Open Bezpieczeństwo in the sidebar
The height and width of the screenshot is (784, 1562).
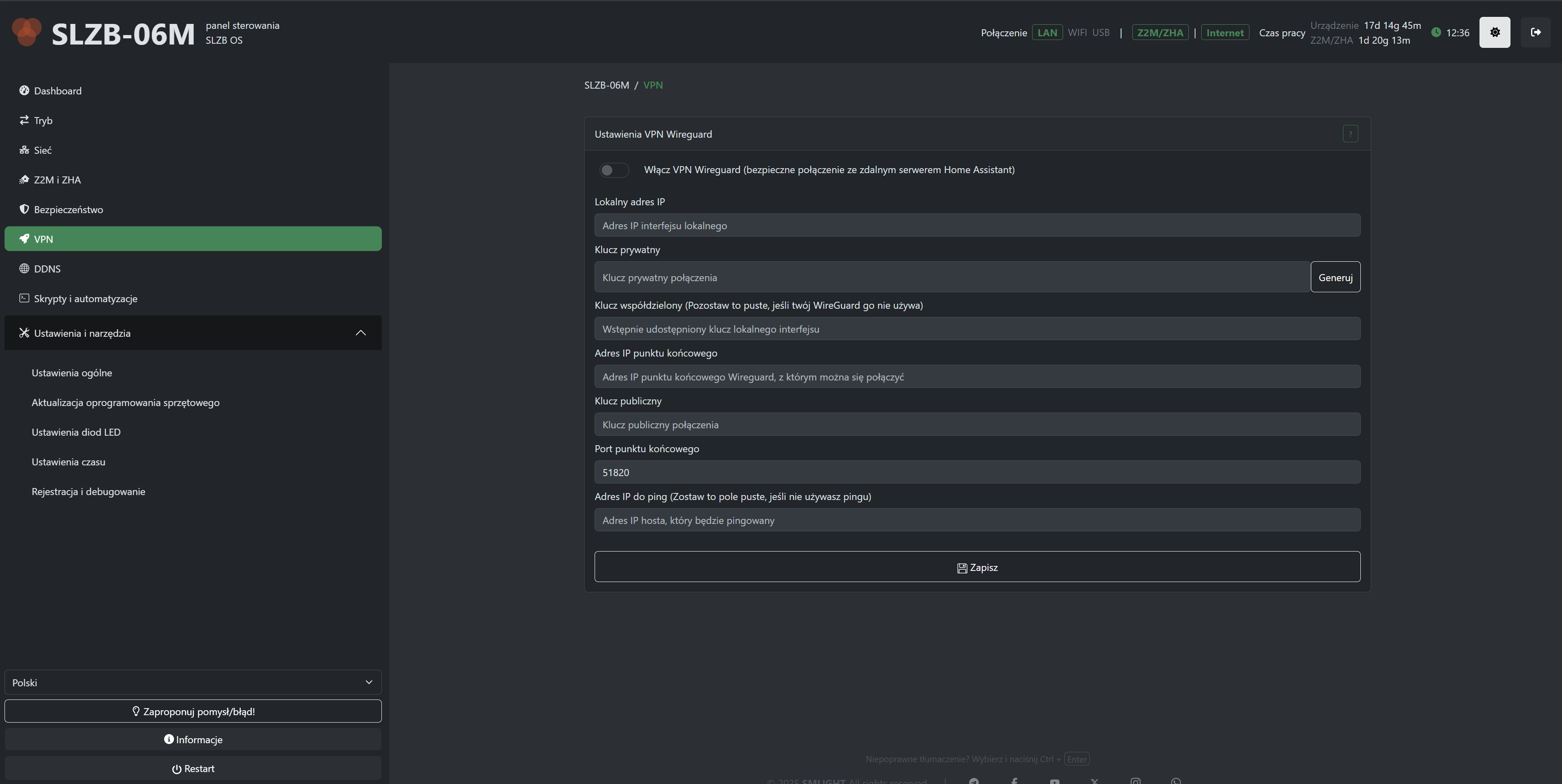click(x=68, y=209)
